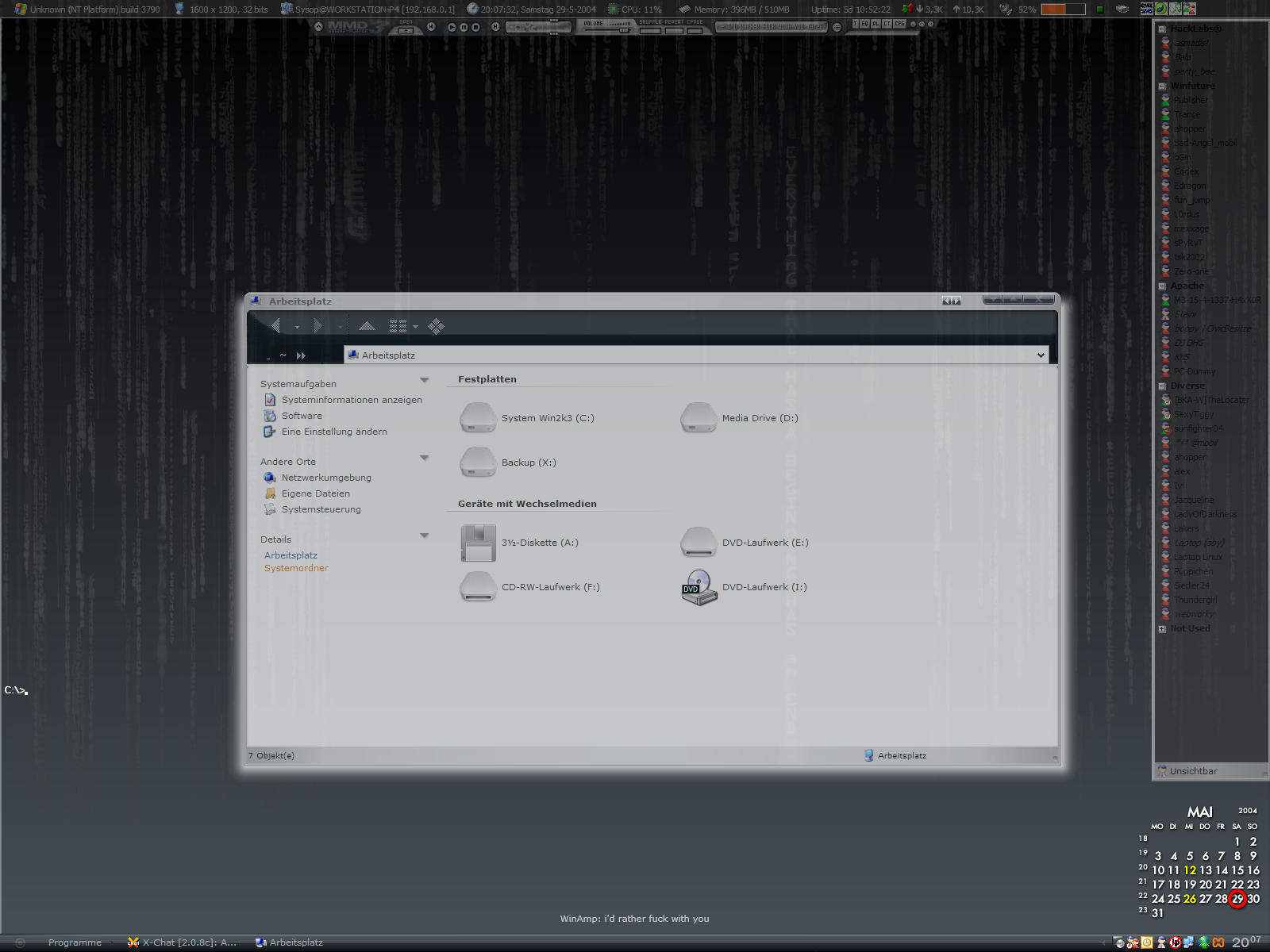This screenshot has width=1270, height=952.
Task: Open the 3½-Diskette (A:) floppy drive
Action: (478, 543)
